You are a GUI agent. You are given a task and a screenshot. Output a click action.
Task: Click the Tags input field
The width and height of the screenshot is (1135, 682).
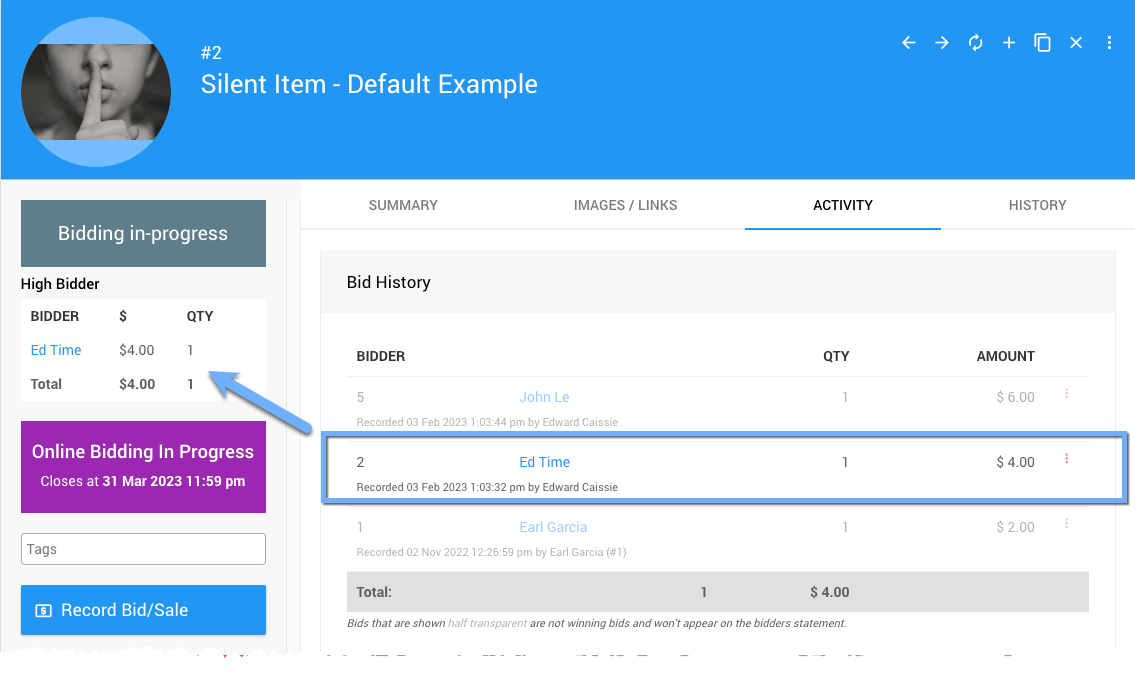point(143,549)
